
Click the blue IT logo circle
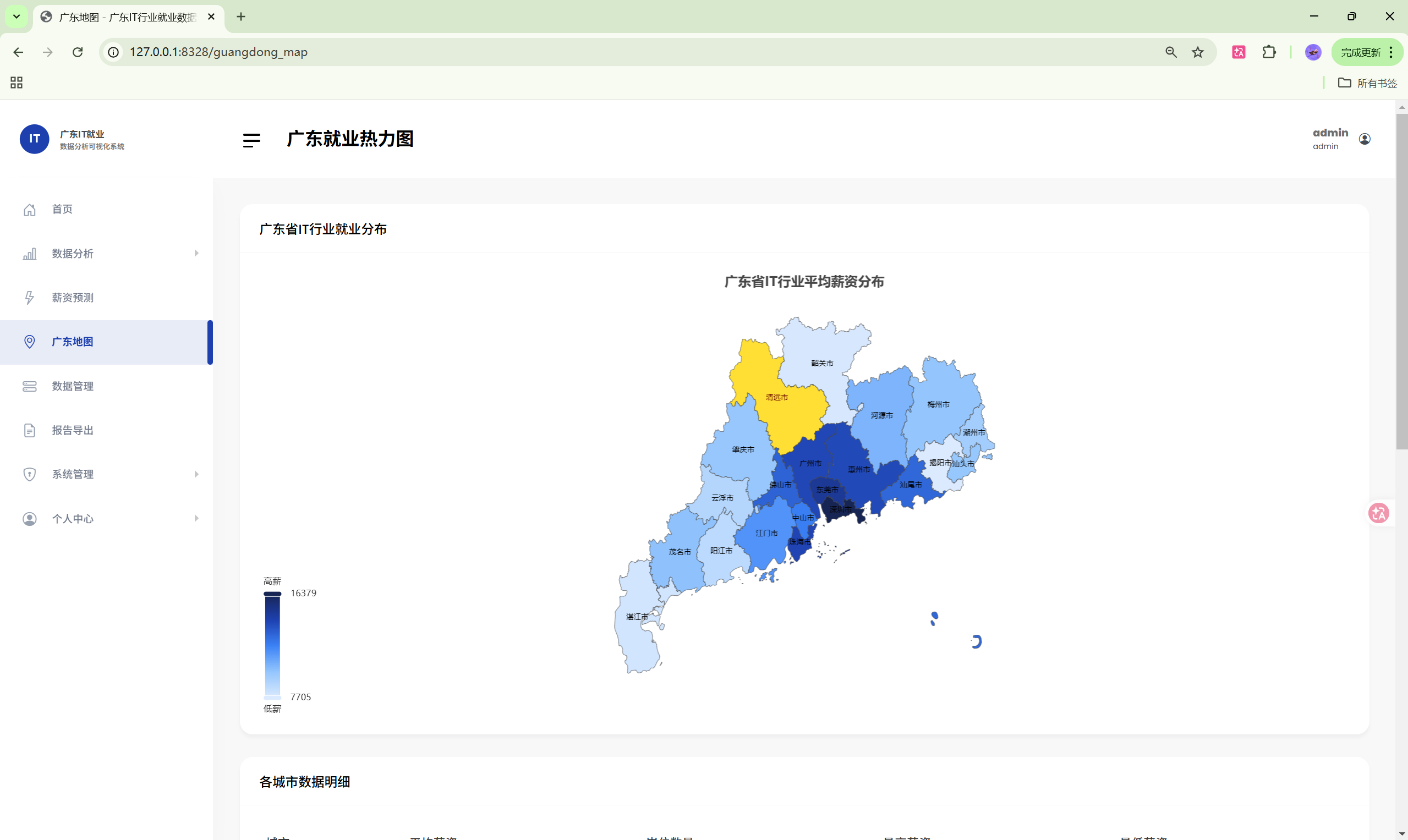(35, 139)
